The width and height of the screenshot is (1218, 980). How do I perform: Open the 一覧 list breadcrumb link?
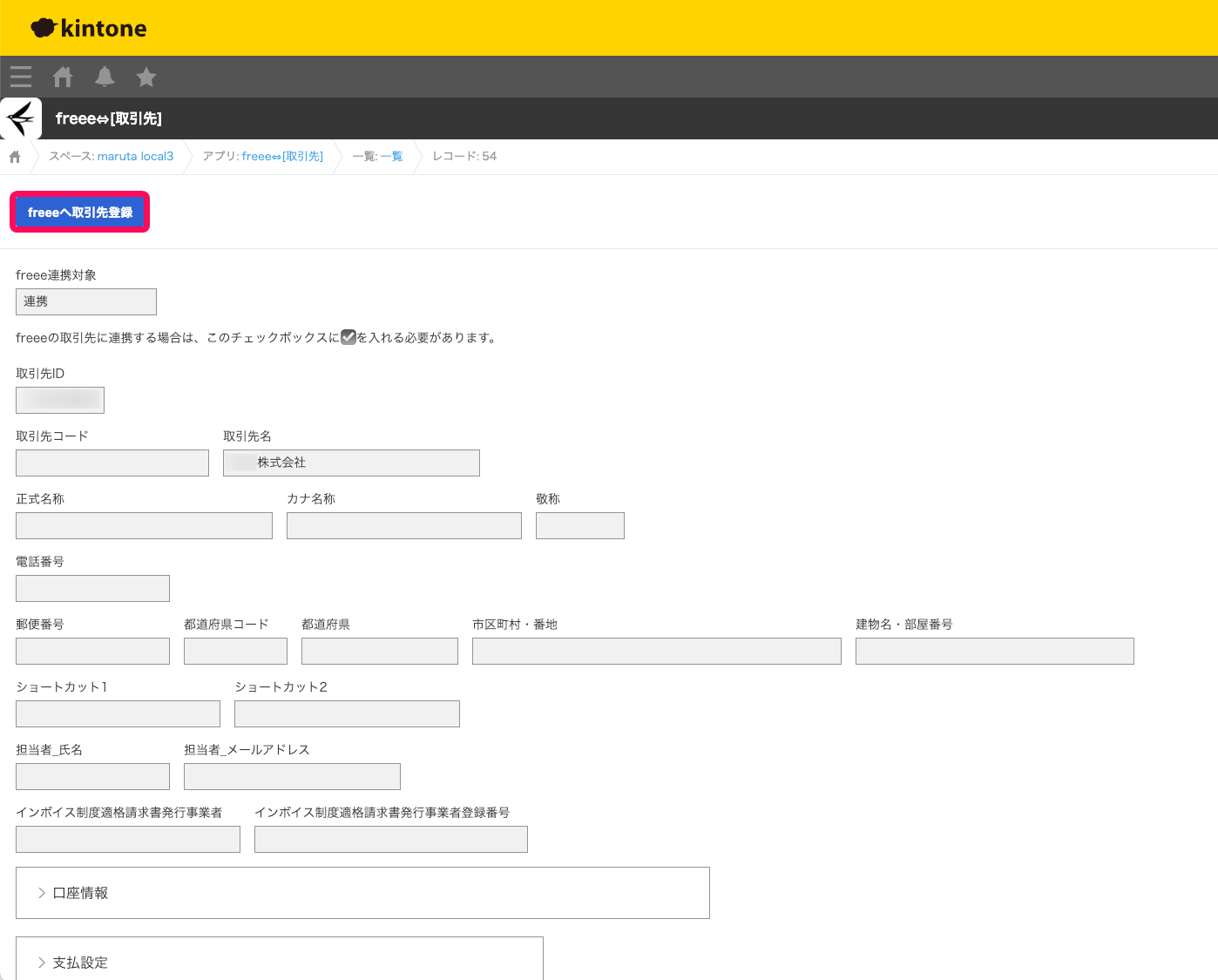coord(391,156)
